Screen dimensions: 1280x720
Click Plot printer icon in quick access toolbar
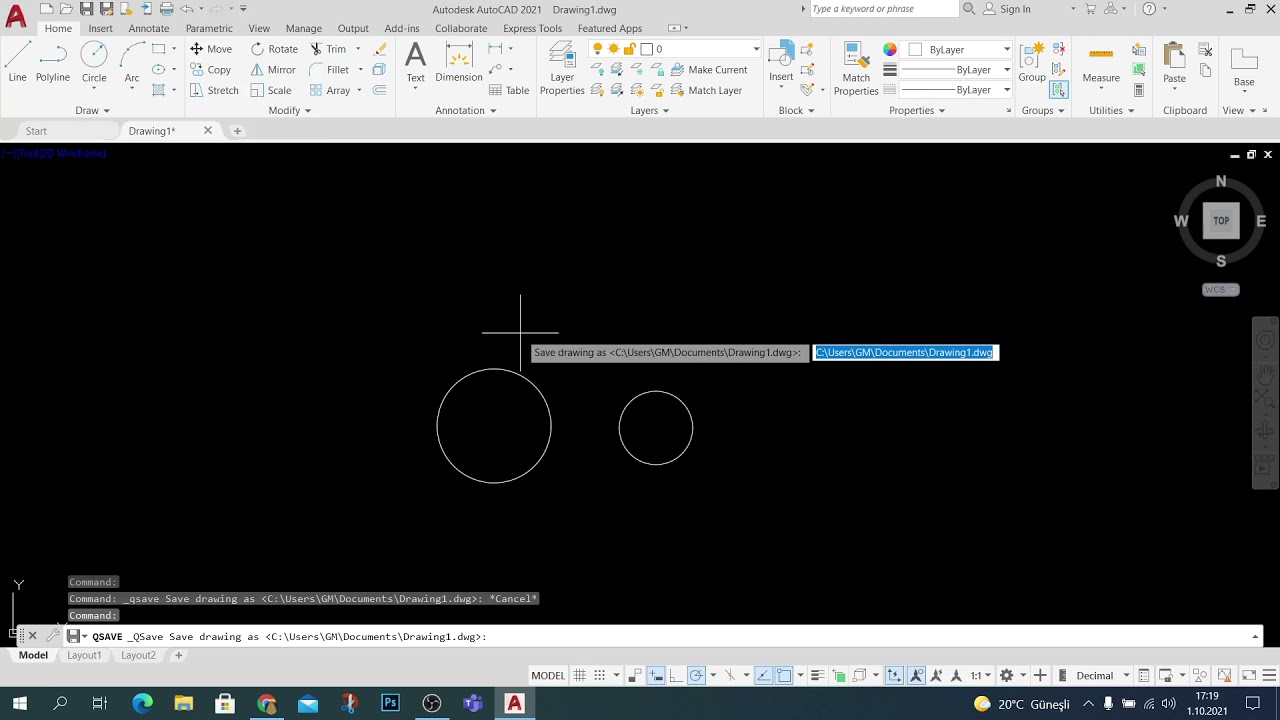coord(166,9)
